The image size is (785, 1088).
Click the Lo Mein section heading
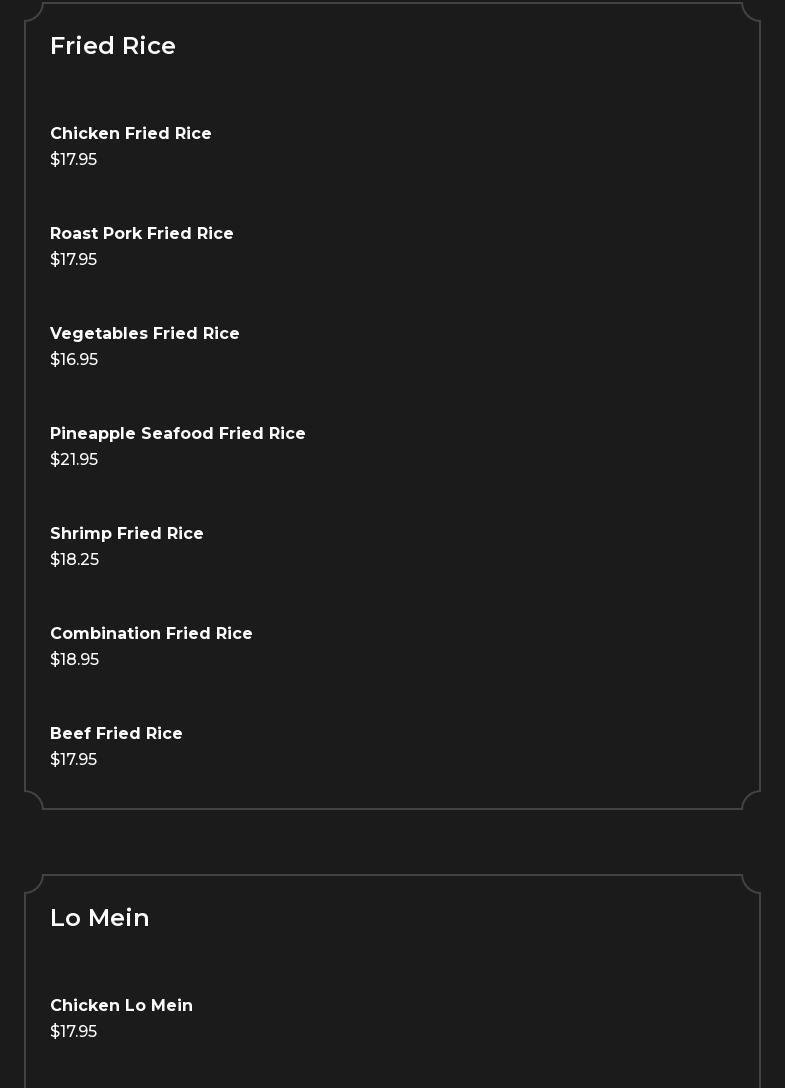pos(100,918)
